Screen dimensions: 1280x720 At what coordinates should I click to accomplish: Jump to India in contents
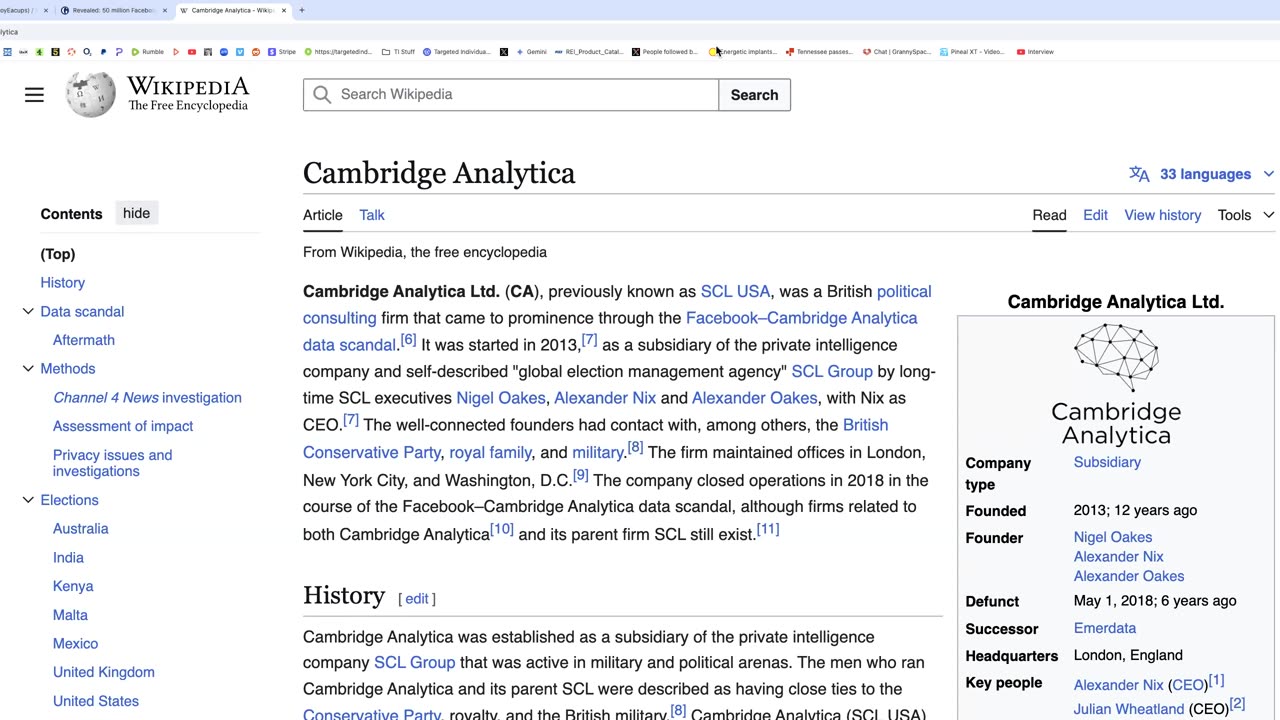coord(68,557)
